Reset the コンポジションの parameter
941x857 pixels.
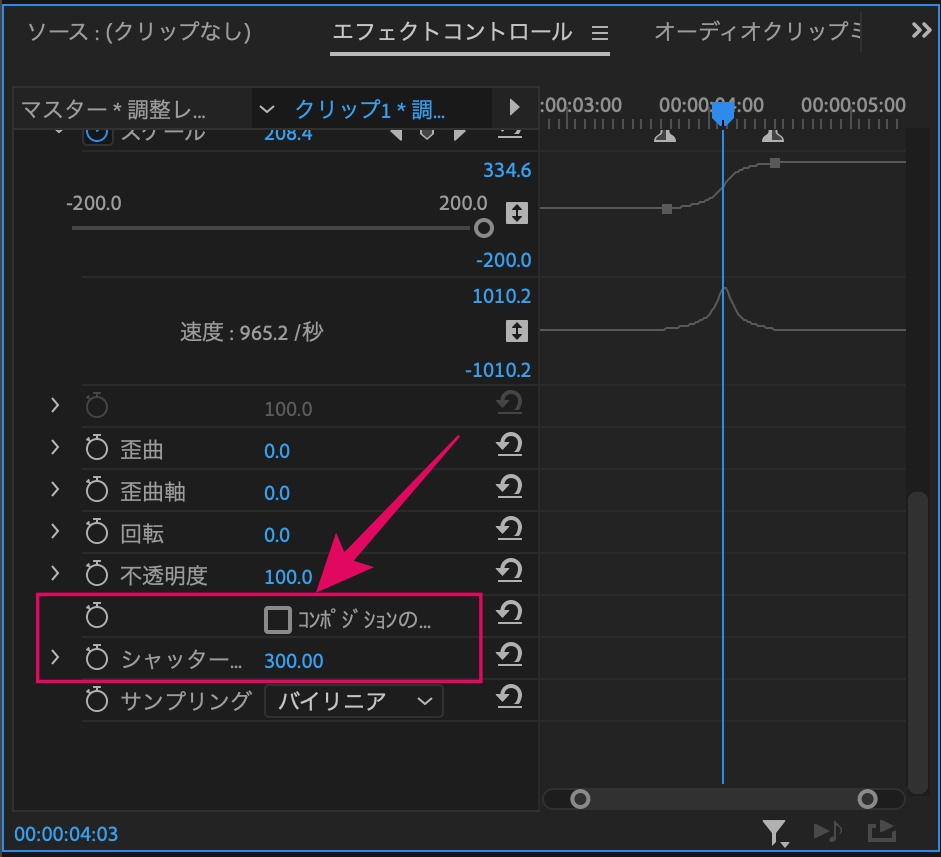coord(509,613)
